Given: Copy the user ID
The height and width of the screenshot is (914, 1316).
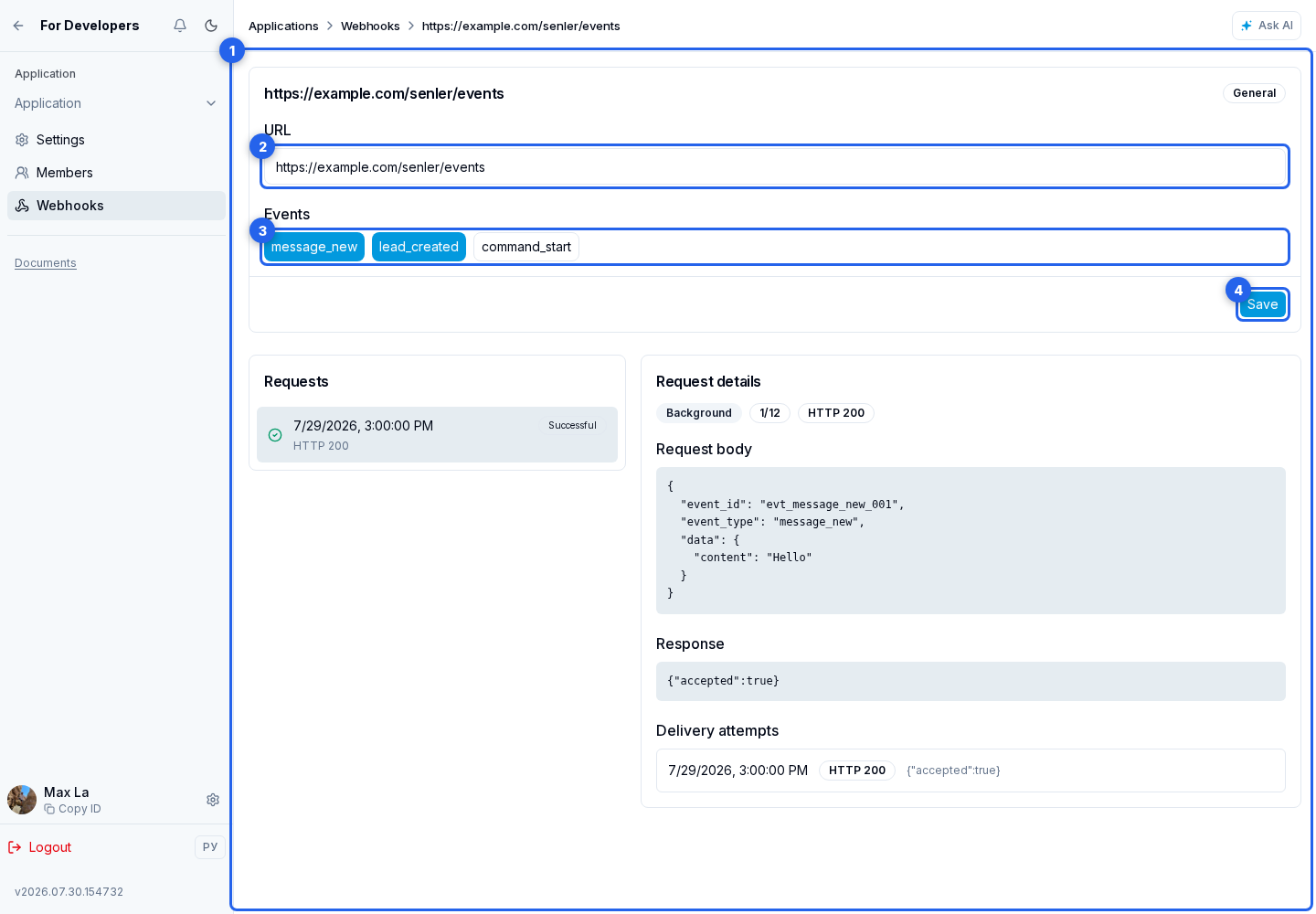Looking at the screenshot, I should click(73, 809).
